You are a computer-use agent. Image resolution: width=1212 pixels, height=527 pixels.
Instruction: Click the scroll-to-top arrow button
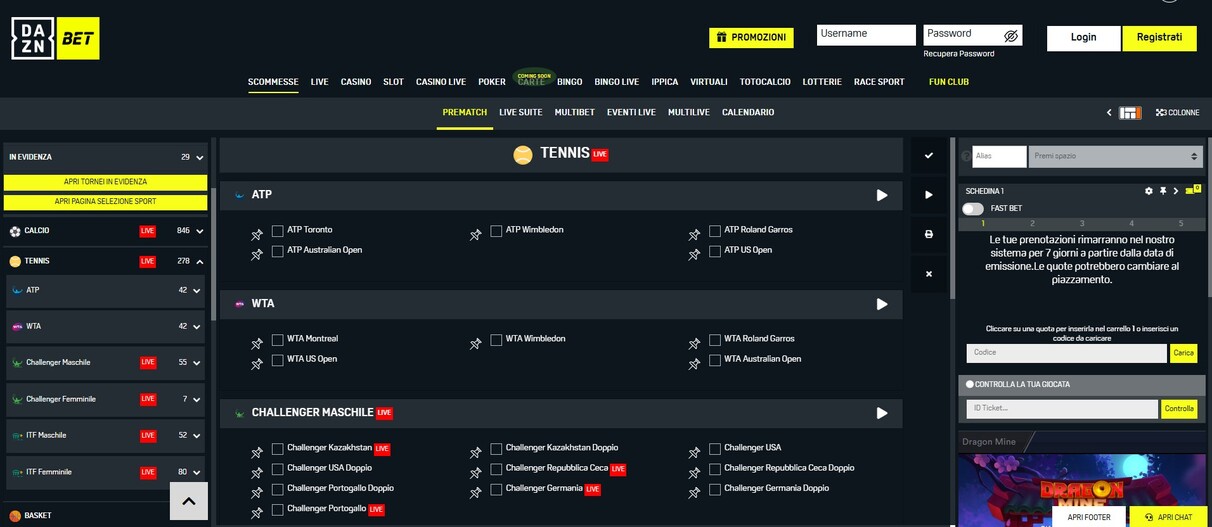[x=189, y=501]
